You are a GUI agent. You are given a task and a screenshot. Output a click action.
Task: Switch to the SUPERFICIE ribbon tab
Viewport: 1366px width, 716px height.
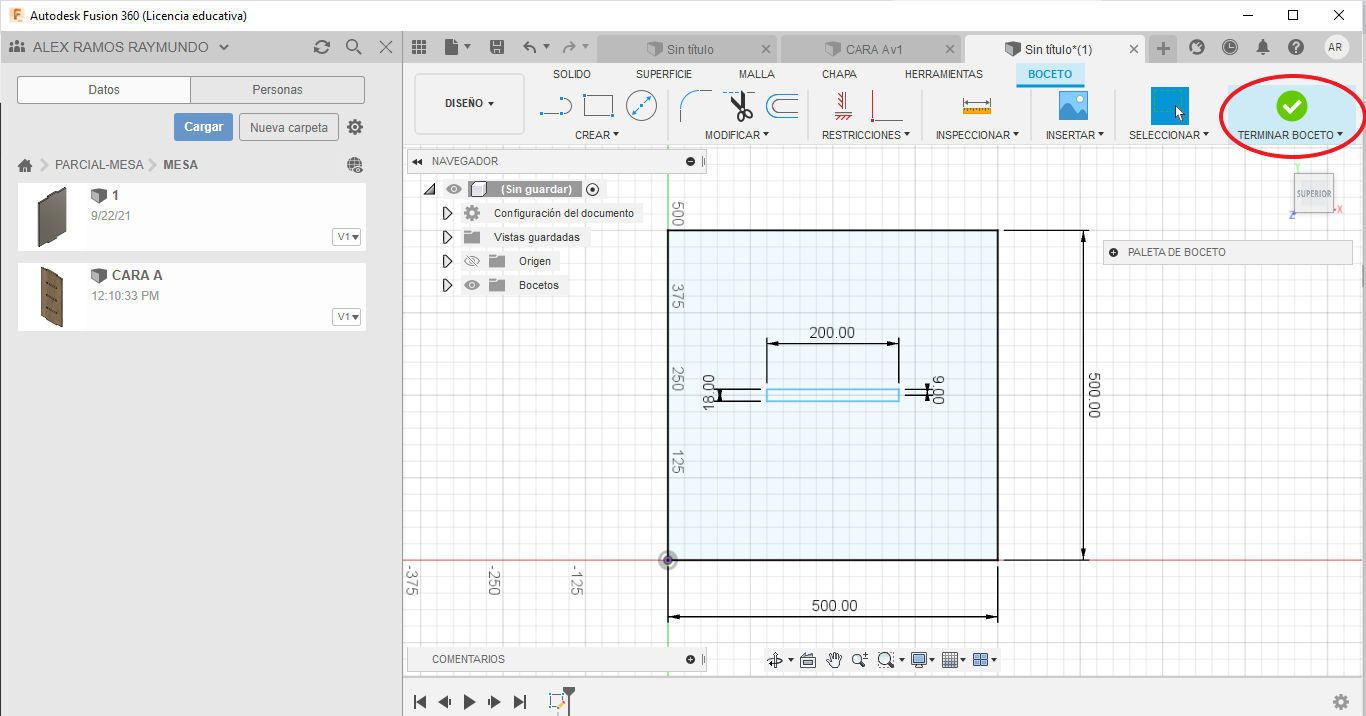663,74
